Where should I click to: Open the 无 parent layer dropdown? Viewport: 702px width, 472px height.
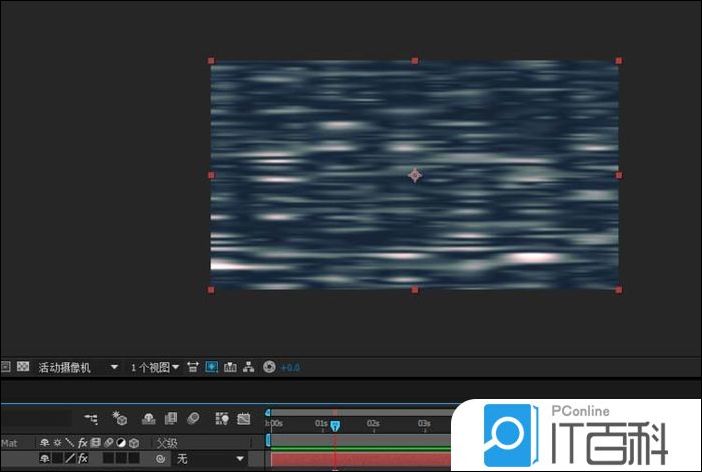[x=210, y=459]
